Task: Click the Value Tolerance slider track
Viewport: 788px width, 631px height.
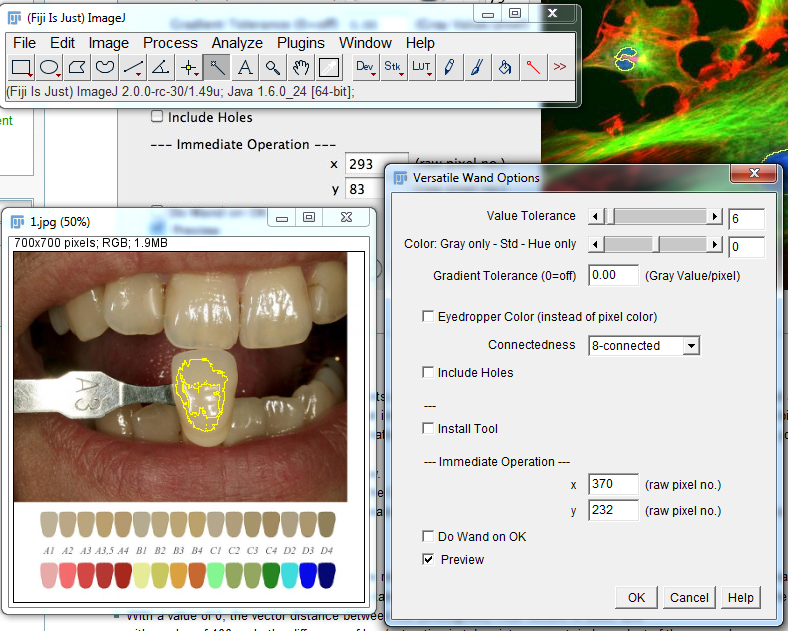Action: tap(660, 217)
